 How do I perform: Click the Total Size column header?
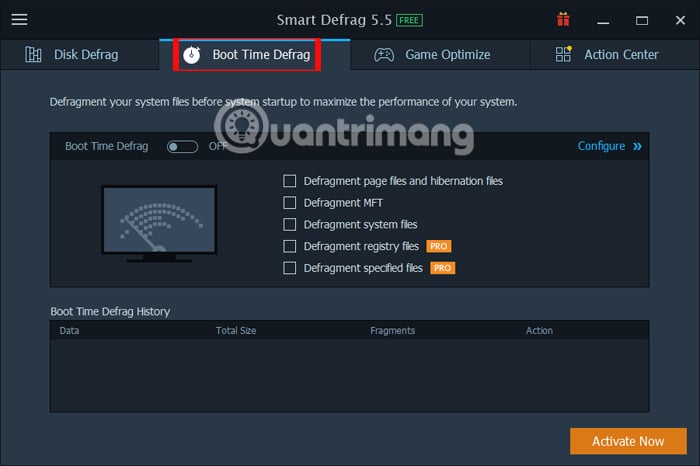coord(236,331)
